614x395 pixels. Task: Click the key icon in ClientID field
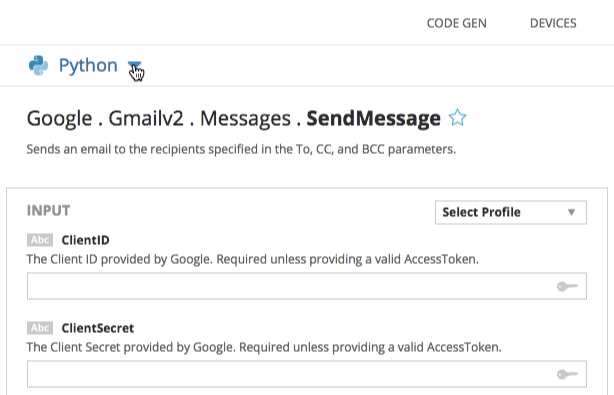coord(567,287)
